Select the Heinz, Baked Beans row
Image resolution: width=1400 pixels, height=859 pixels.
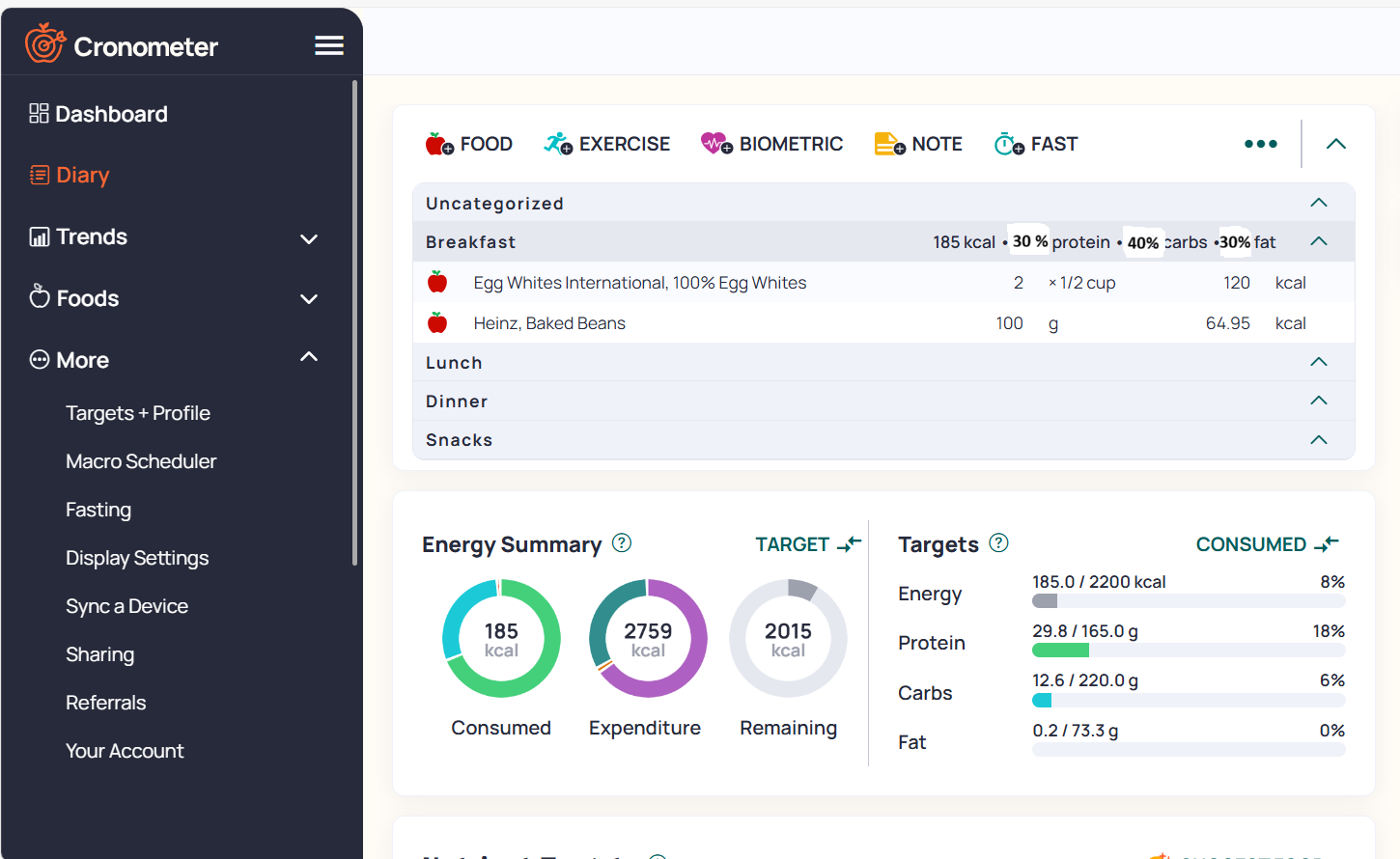883,323
